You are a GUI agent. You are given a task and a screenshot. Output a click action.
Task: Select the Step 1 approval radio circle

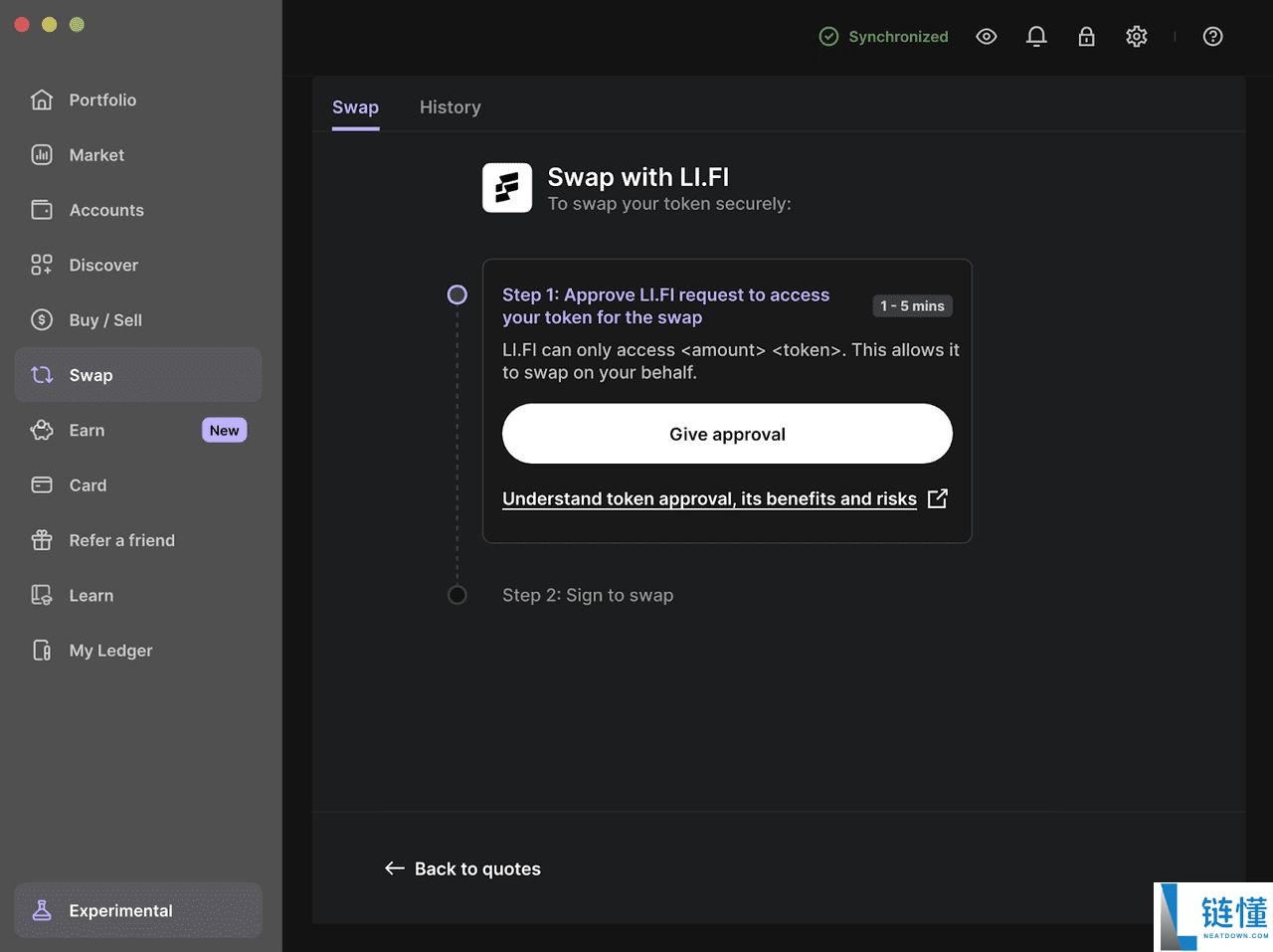tap(457, 294)
